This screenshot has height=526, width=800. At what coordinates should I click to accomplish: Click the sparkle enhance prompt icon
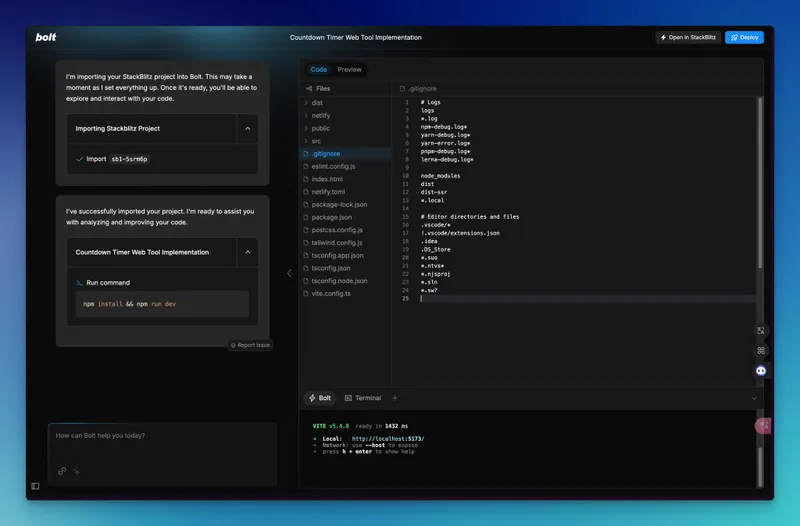coord(77,470)
